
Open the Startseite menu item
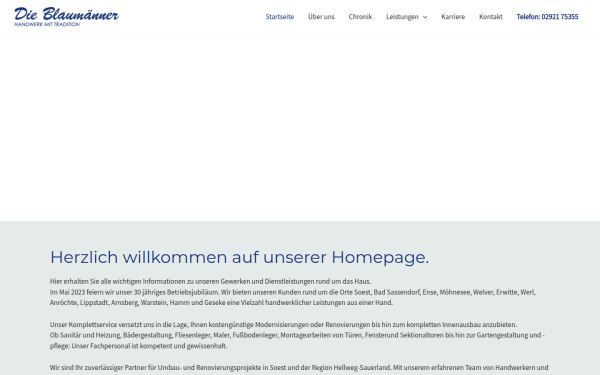(x=280, y=17)
